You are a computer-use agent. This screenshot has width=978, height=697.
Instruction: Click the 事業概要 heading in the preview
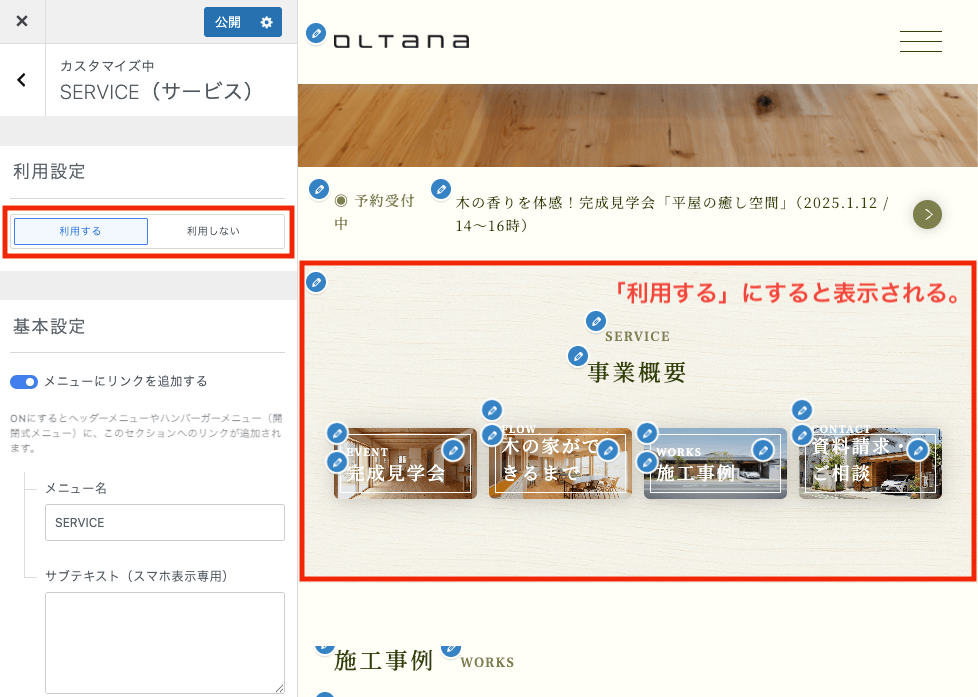637,373
